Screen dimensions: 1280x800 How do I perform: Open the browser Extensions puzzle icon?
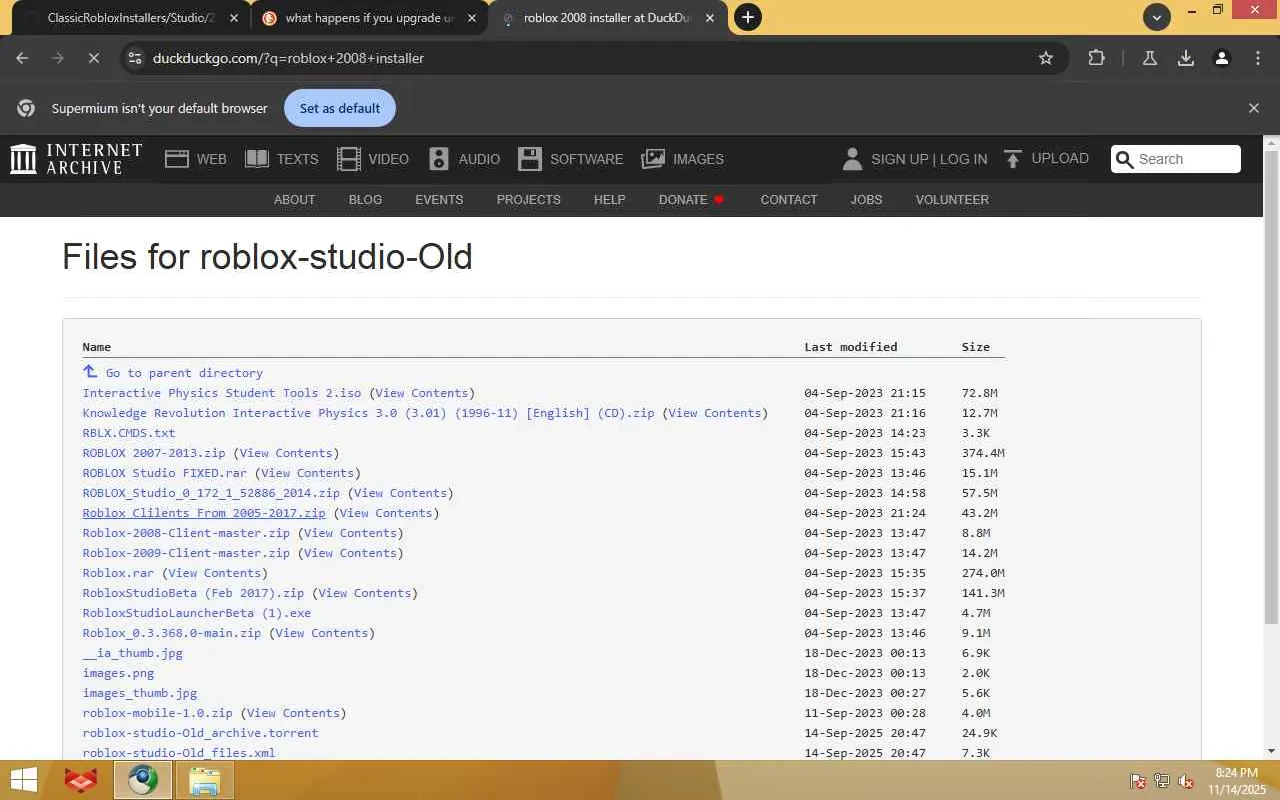click(1096, 58)
